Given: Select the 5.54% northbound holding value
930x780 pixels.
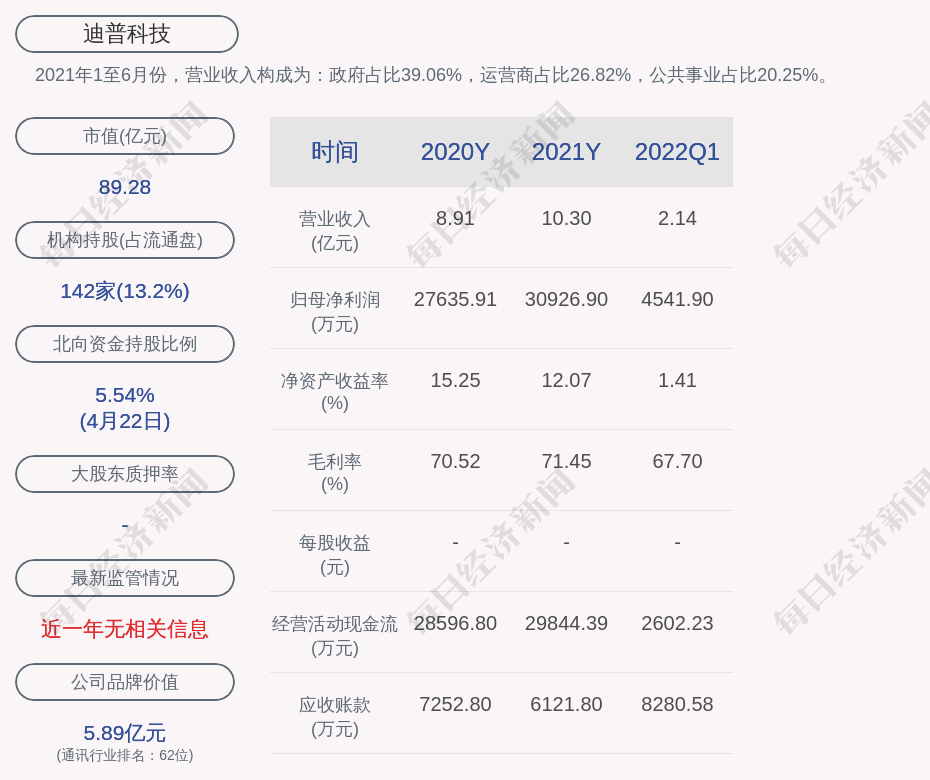Looking at the screenshot, I should tap(125, 395).
